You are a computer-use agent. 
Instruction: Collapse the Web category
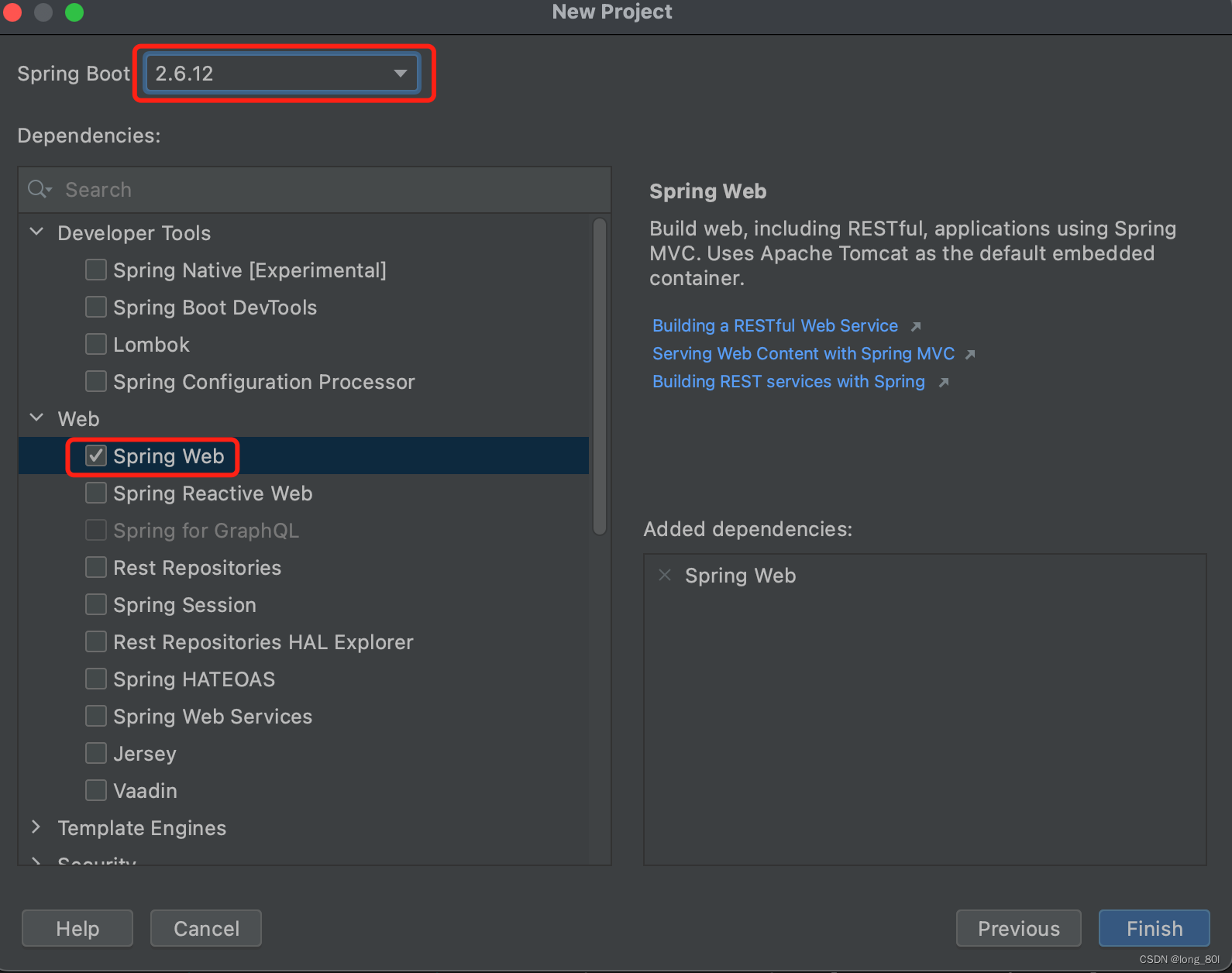click(36, 418)
